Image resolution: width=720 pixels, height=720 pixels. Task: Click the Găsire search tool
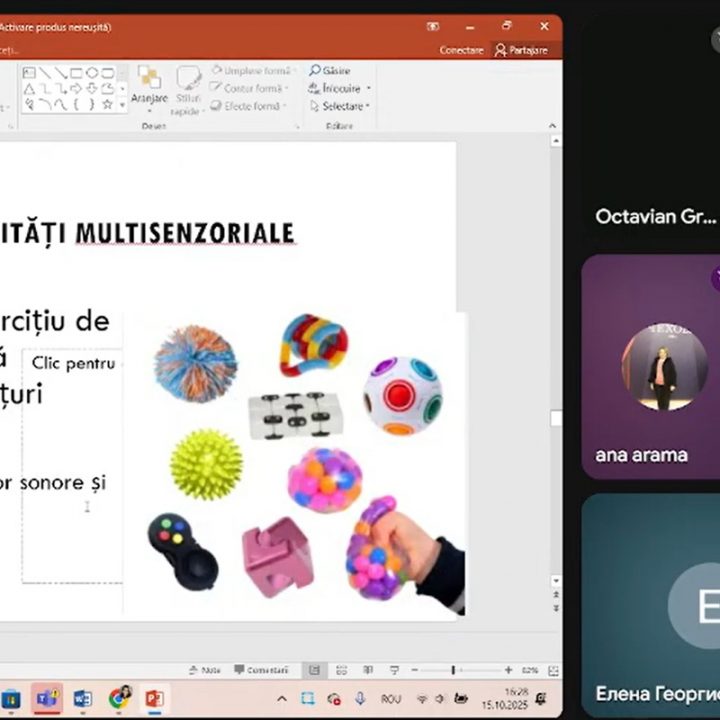click(x=330, y=71)
